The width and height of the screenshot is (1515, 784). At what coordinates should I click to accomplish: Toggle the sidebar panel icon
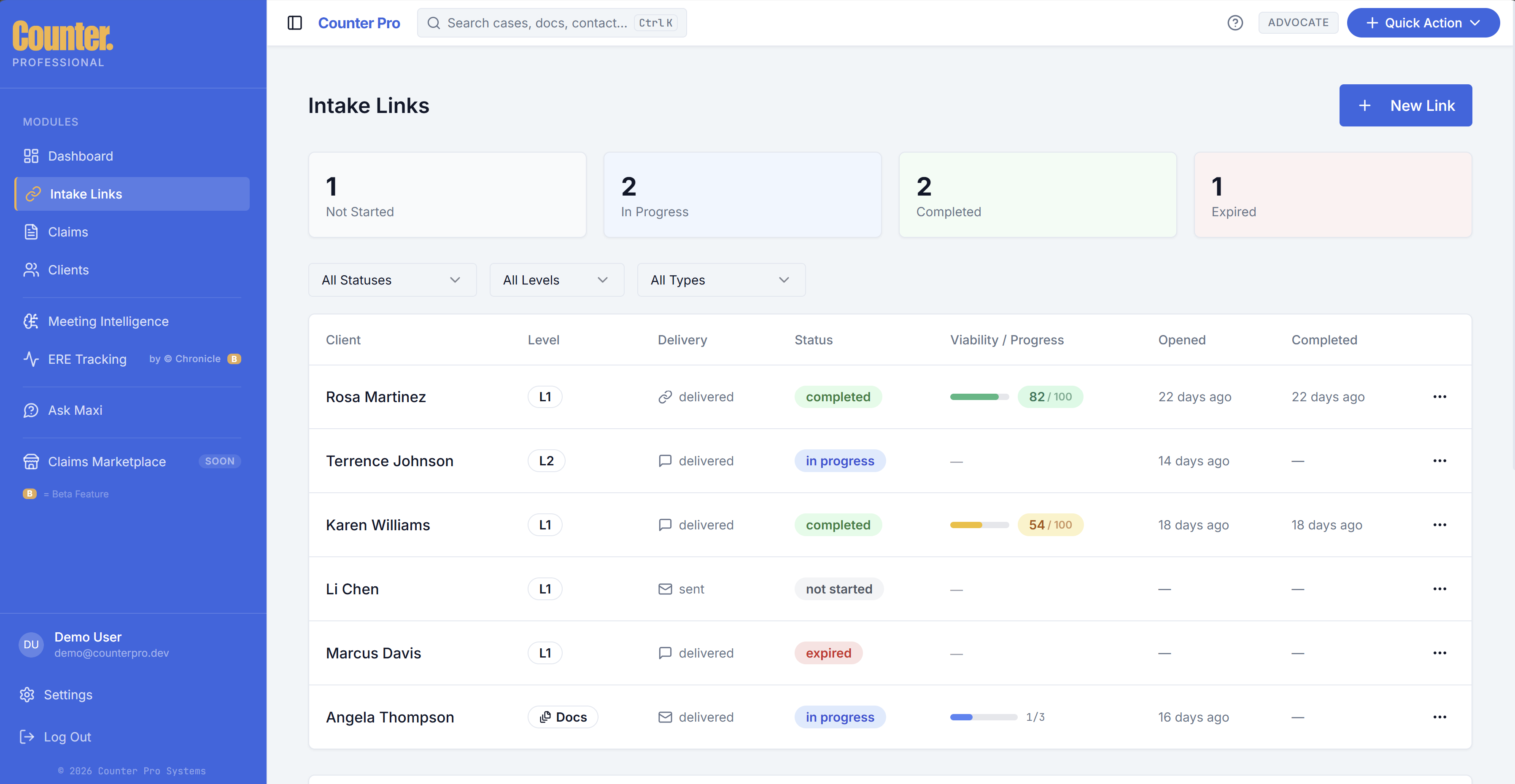295,23
